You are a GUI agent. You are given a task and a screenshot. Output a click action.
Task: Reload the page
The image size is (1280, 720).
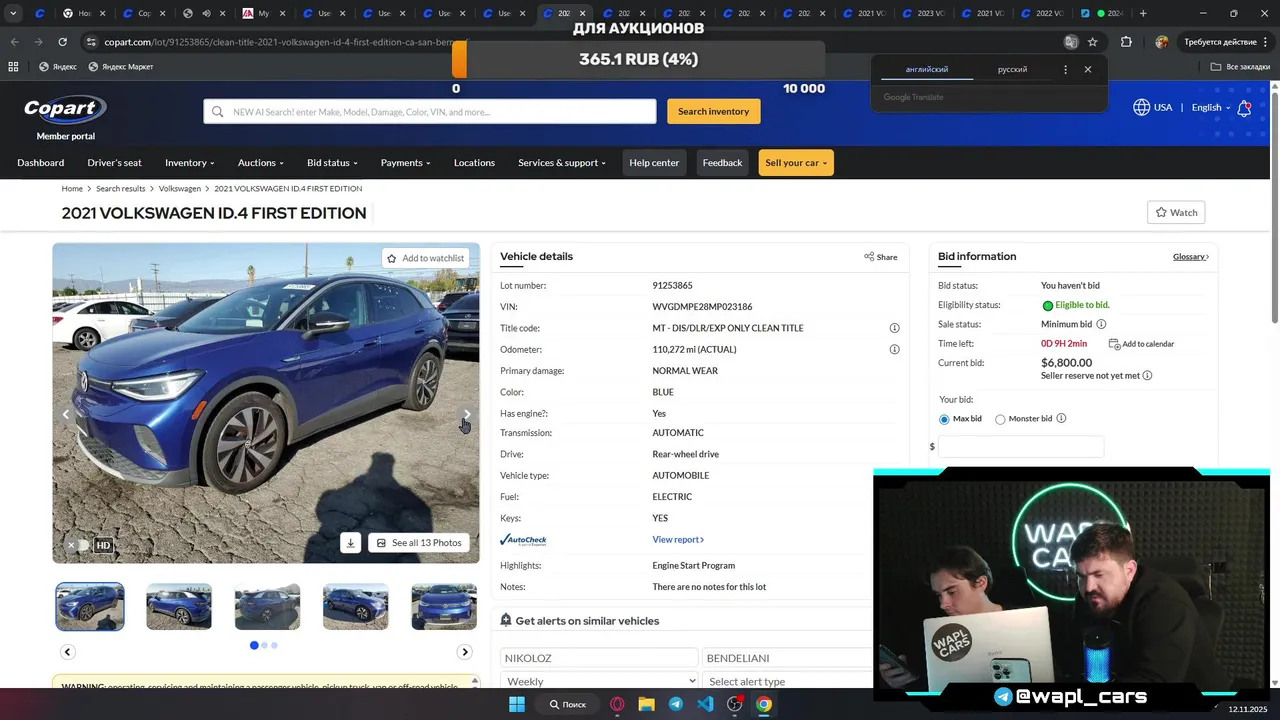[x=62, y=42]
